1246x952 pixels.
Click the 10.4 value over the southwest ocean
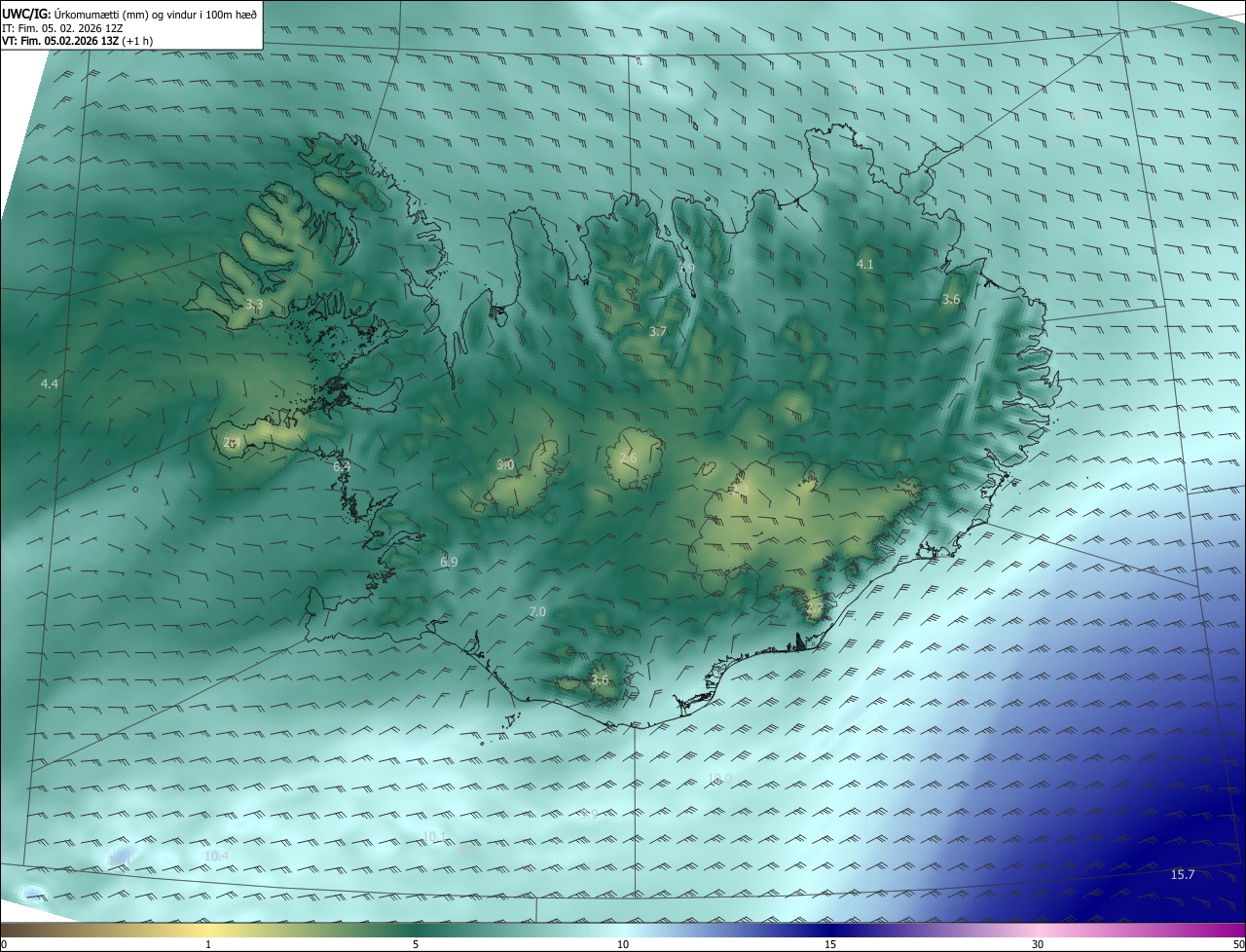coord(217,857)
